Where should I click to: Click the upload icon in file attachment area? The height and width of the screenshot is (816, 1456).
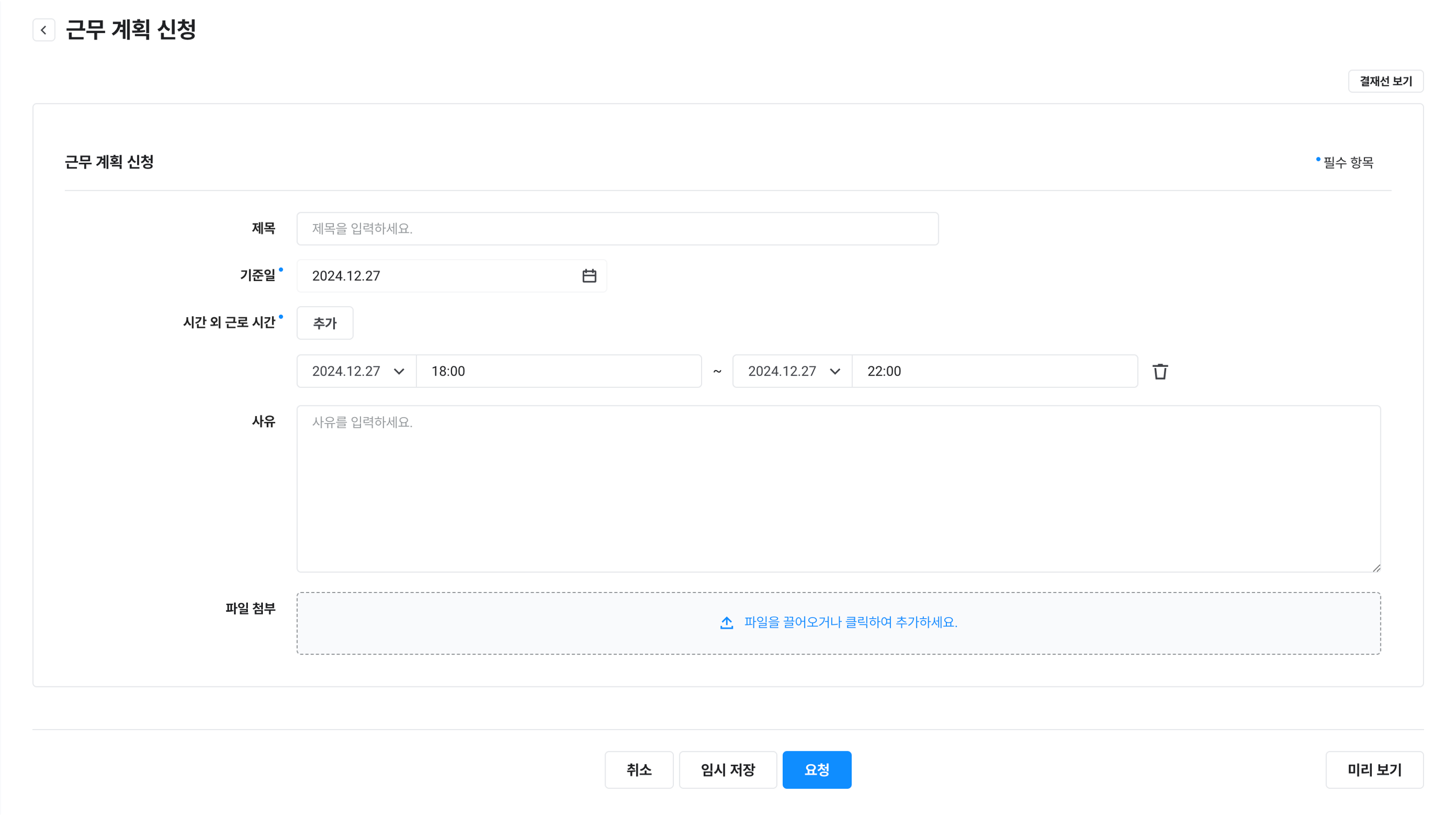pyautogui.click(x=726, y=622)
